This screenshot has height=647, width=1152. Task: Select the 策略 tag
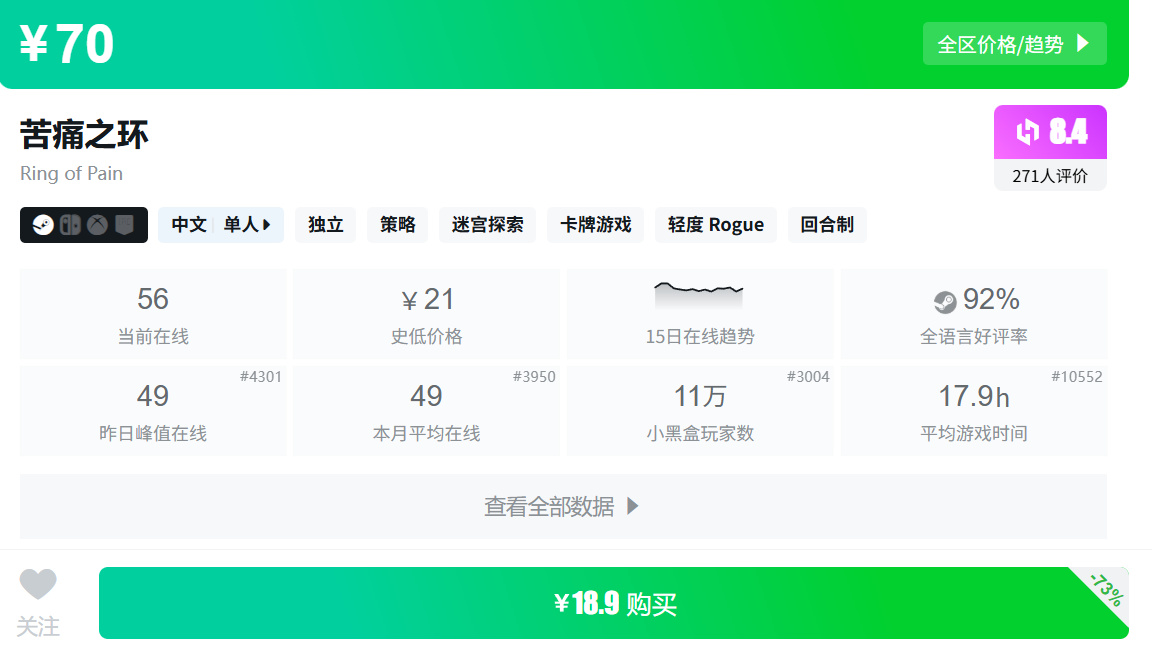[x=397, y=225]
